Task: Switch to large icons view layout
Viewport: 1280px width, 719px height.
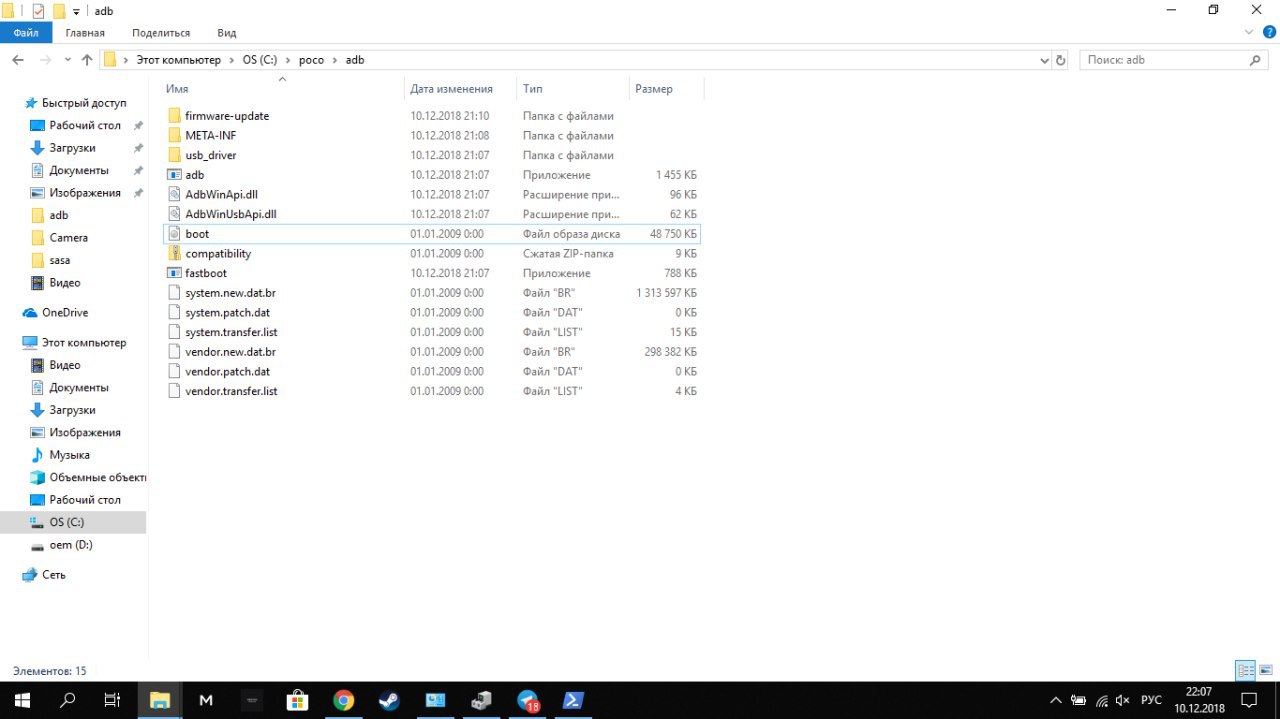Action: pos(1265,670)
